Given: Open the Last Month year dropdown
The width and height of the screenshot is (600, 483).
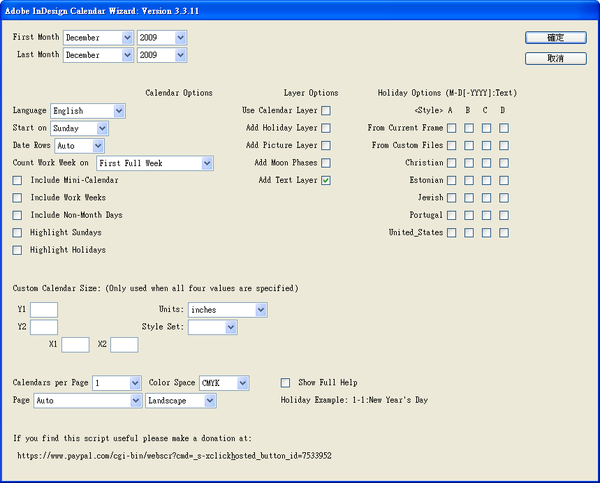Looking at the screenshot, I should [162, 55].
